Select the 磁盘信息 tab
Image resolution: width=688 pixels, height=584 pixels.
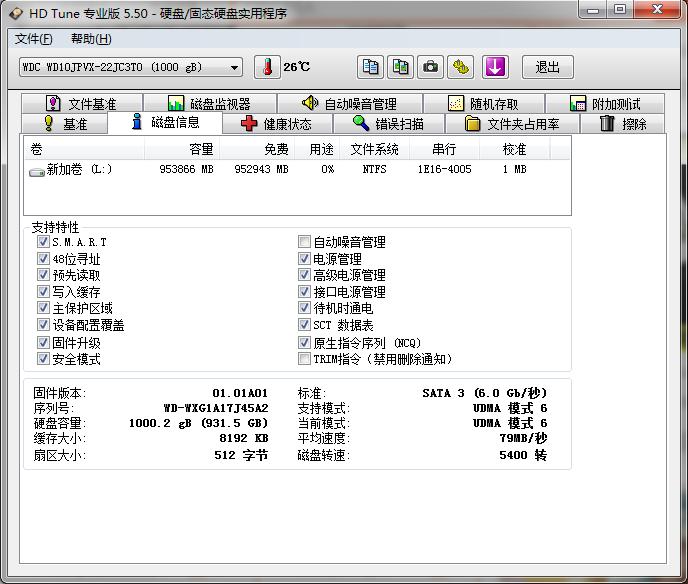165,122
